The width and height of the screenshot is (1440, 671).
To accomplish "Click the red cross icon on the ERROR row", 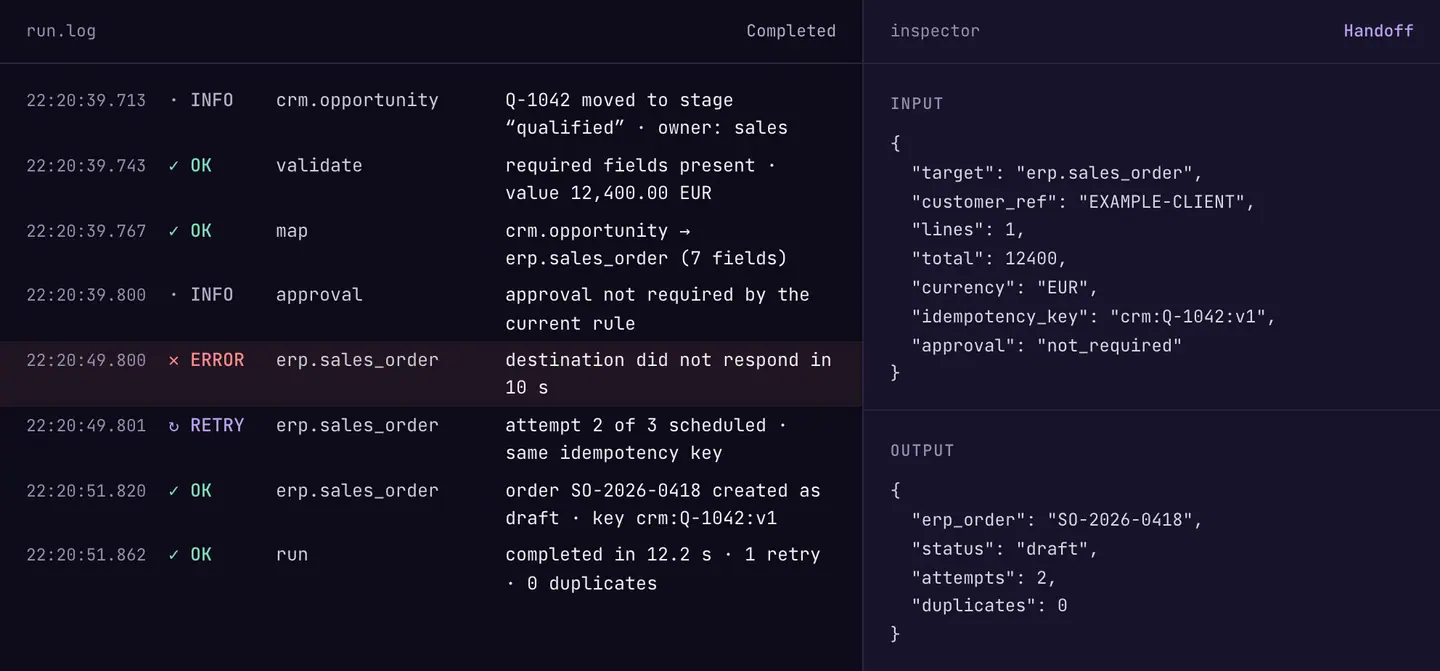I will [174, 360].
